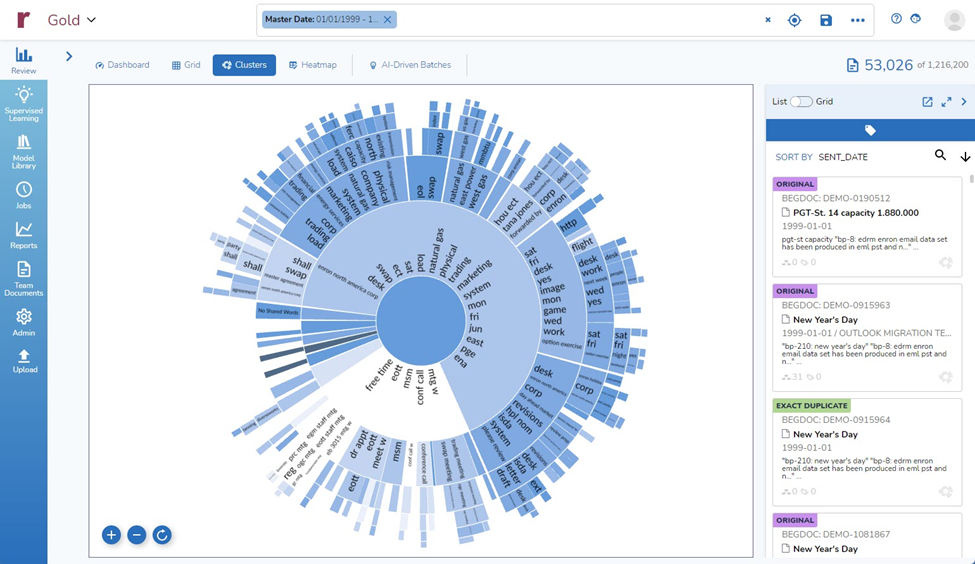Click the thread count 31 on DEMO-0915963 card
The height and width of the screenshot is (564, 975).
pos(792,377)
